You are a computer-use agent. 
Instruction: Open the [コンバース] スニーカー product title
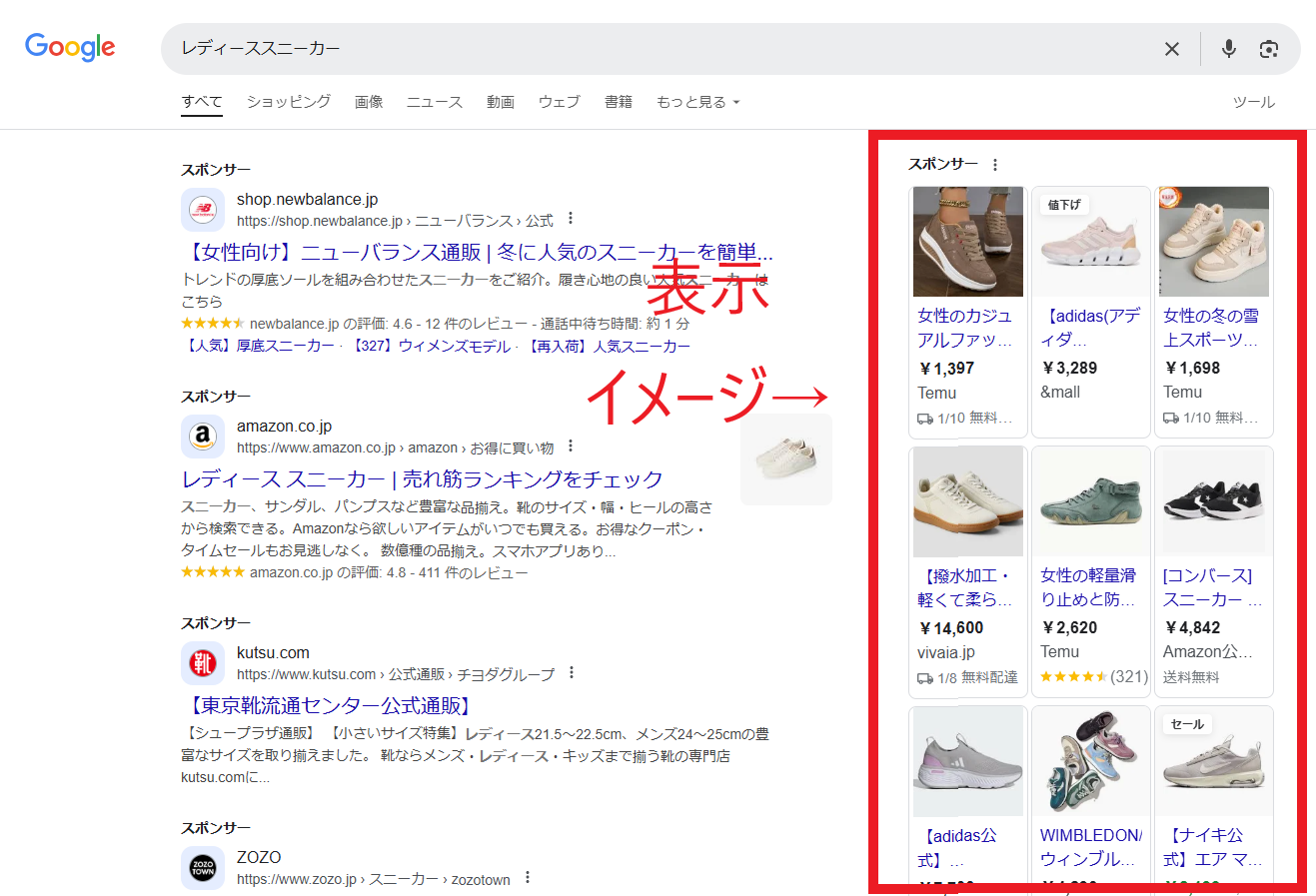click(x=1213, y=587)
